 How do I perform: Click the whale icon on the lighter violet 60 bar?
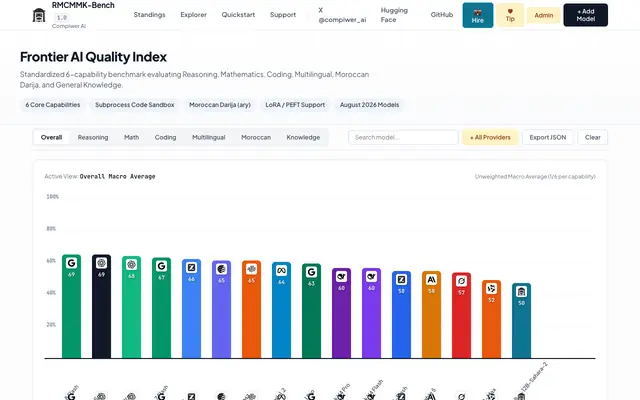pyautogui.click(x=371, y=277)
